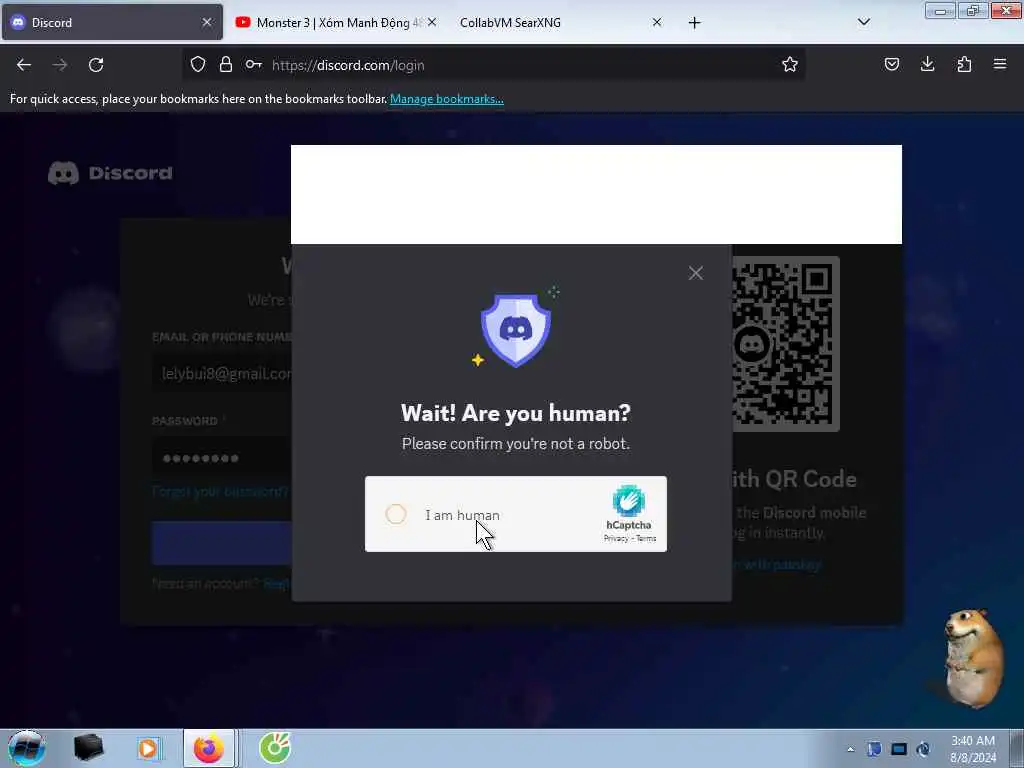Reload the current page
The image size is (1024, 768).
click(x=96, y=65)
